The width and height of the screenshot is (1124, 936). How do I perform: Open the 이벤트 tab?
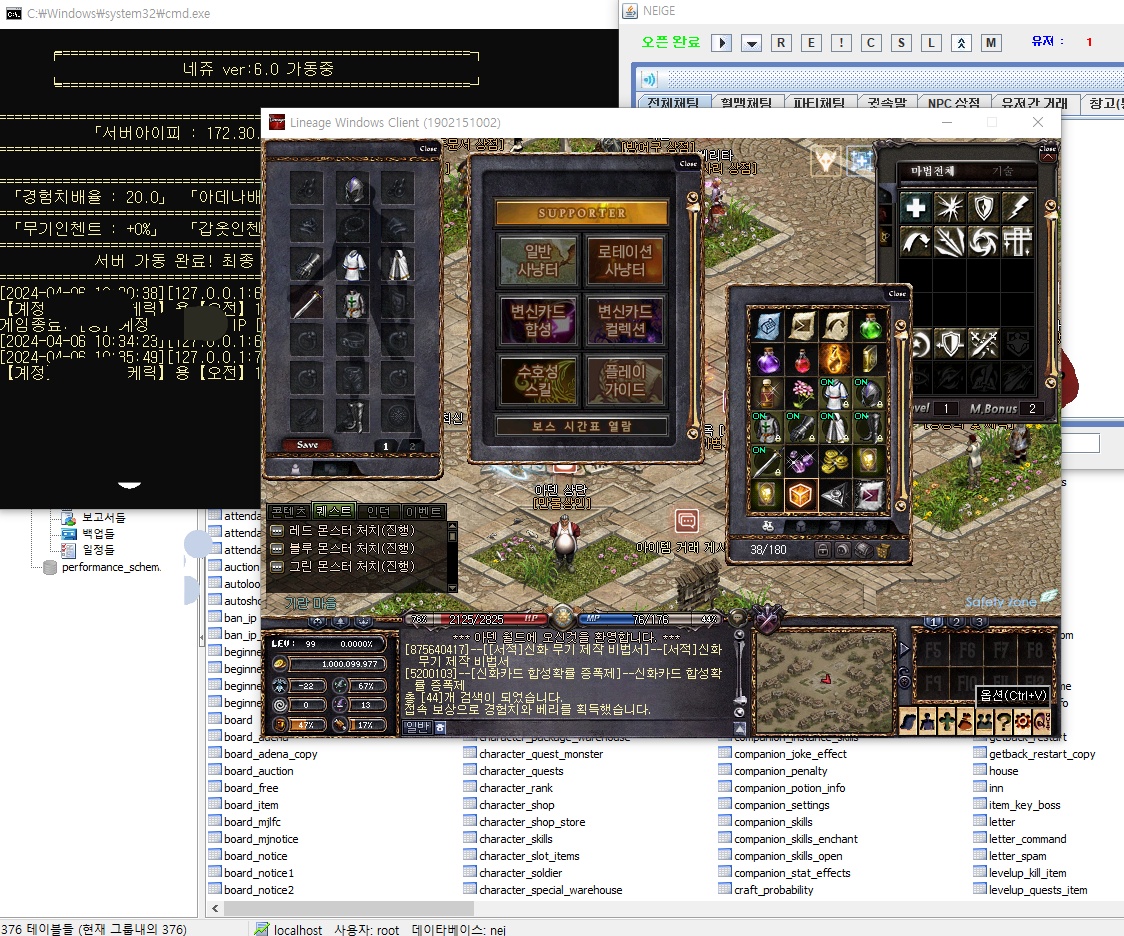tap(423, 512)
